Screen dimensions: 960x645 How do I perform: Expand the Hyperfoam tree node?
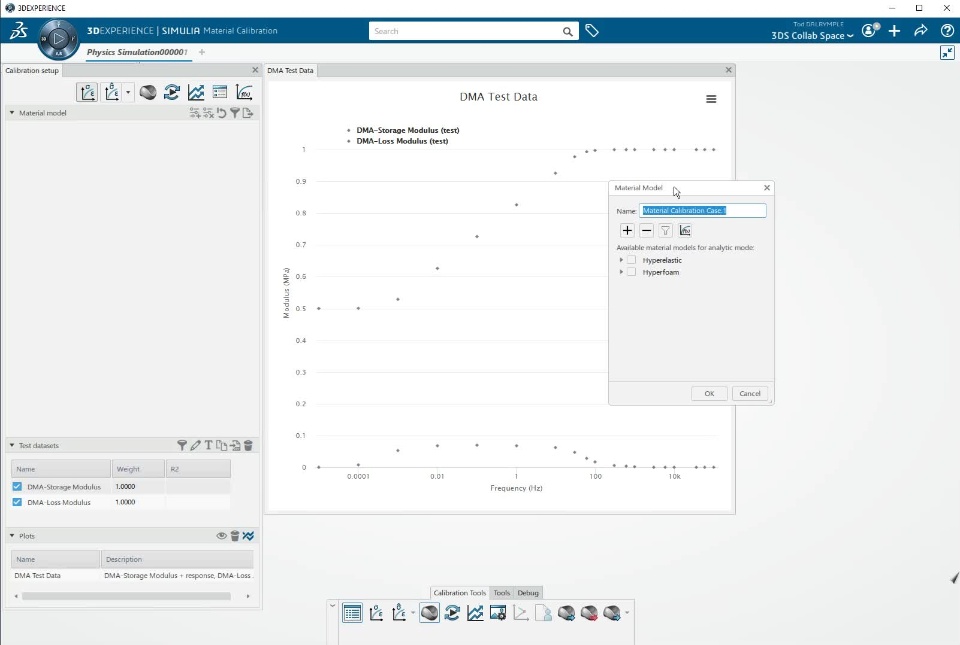coord(621,272)
